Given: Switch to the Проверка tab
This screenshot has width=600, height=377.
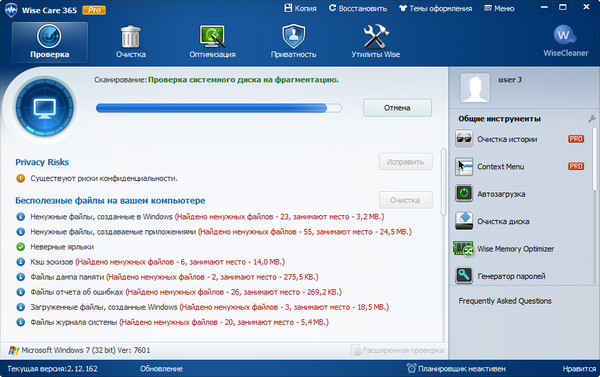Looking at the screenshot, I should [50, 42].
